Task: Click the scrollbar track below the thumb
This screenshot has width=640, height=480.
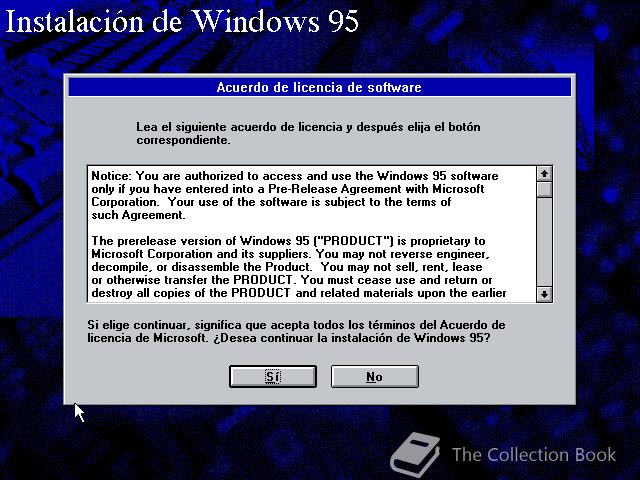Action: (x=544, y=242)
